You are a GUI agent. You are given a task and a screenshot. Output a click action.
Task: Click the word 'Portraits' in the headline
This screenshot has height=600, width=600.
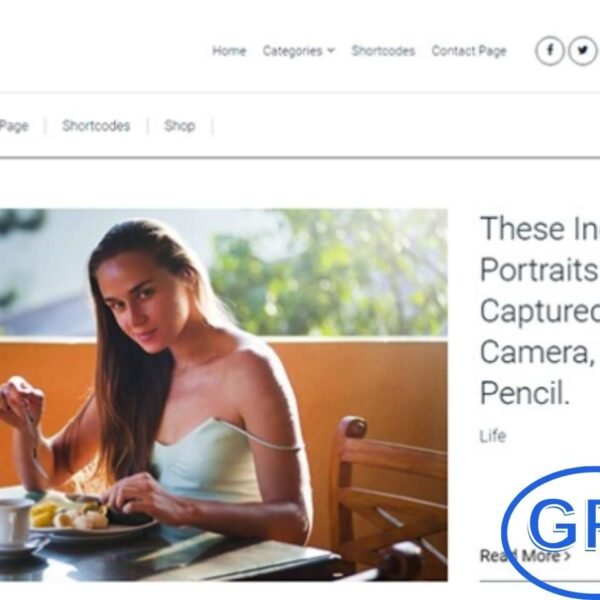pyautogui.click(x=538, y=270)
